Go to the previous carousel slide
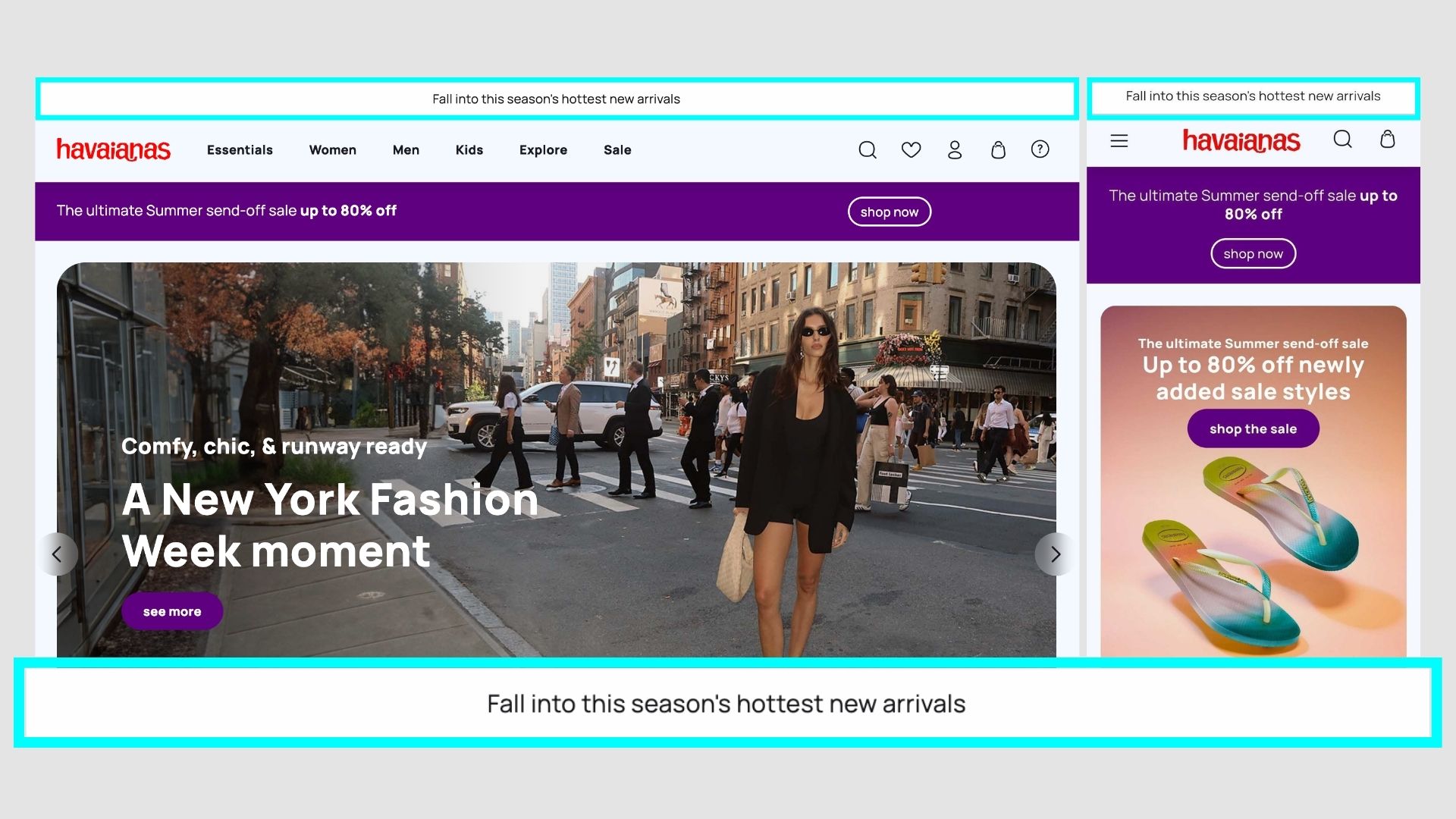1456x819 pixels. [x=58, y=554]
